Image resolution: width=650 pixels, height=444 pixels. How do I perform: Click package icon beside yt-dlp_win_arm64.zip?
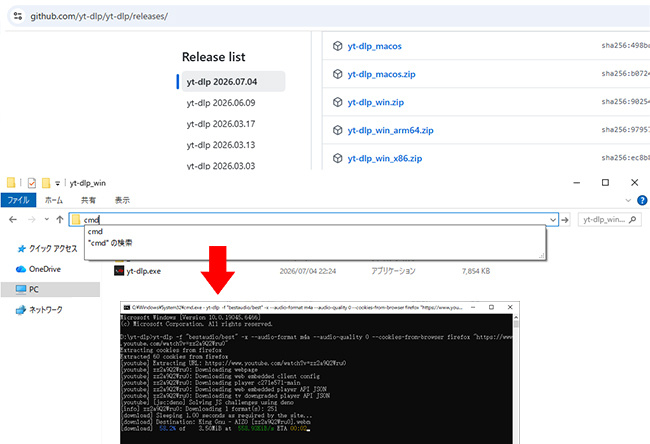[x=337, y=130]
